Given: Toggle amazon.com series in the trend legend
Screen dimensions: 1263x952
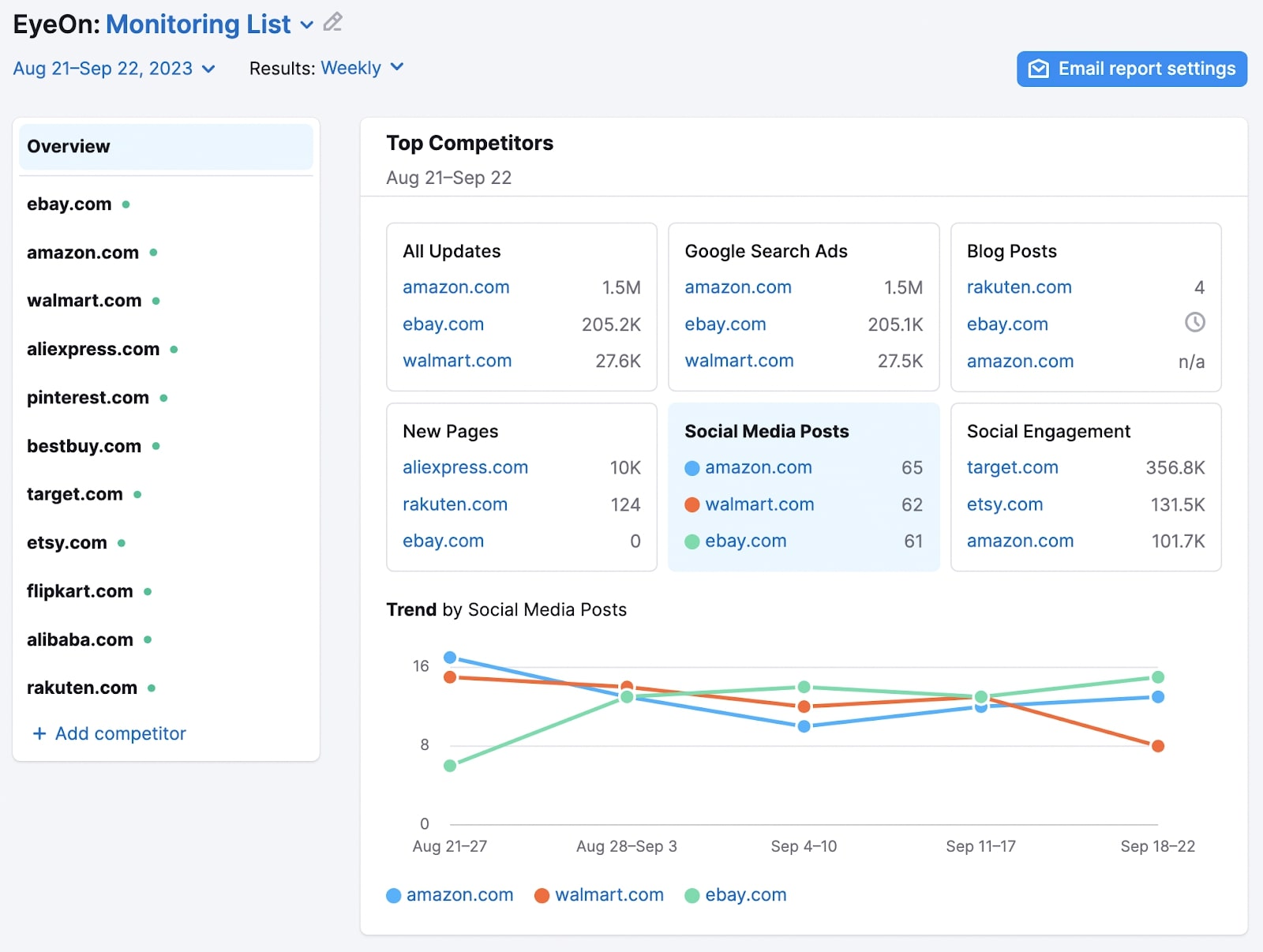Looking at the screenshot, I should [450, 894].
